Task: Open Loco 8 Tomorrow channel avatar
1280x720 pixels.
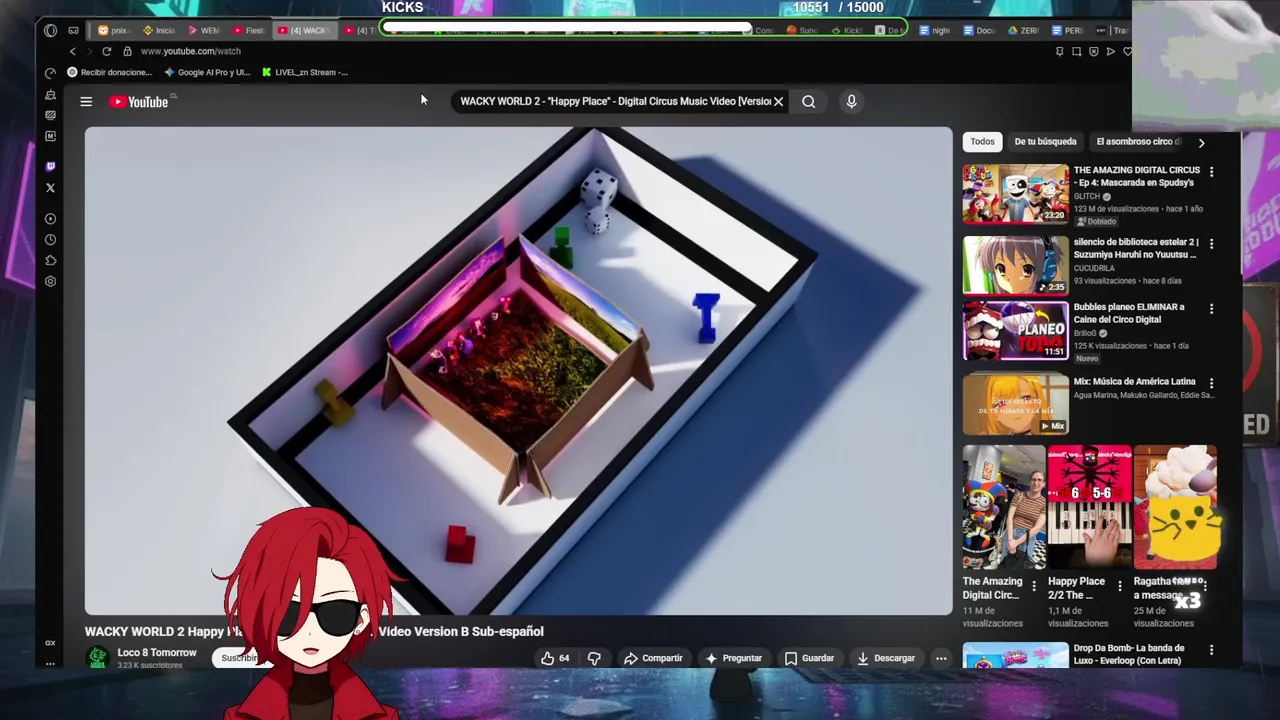Action: point(97,657)
